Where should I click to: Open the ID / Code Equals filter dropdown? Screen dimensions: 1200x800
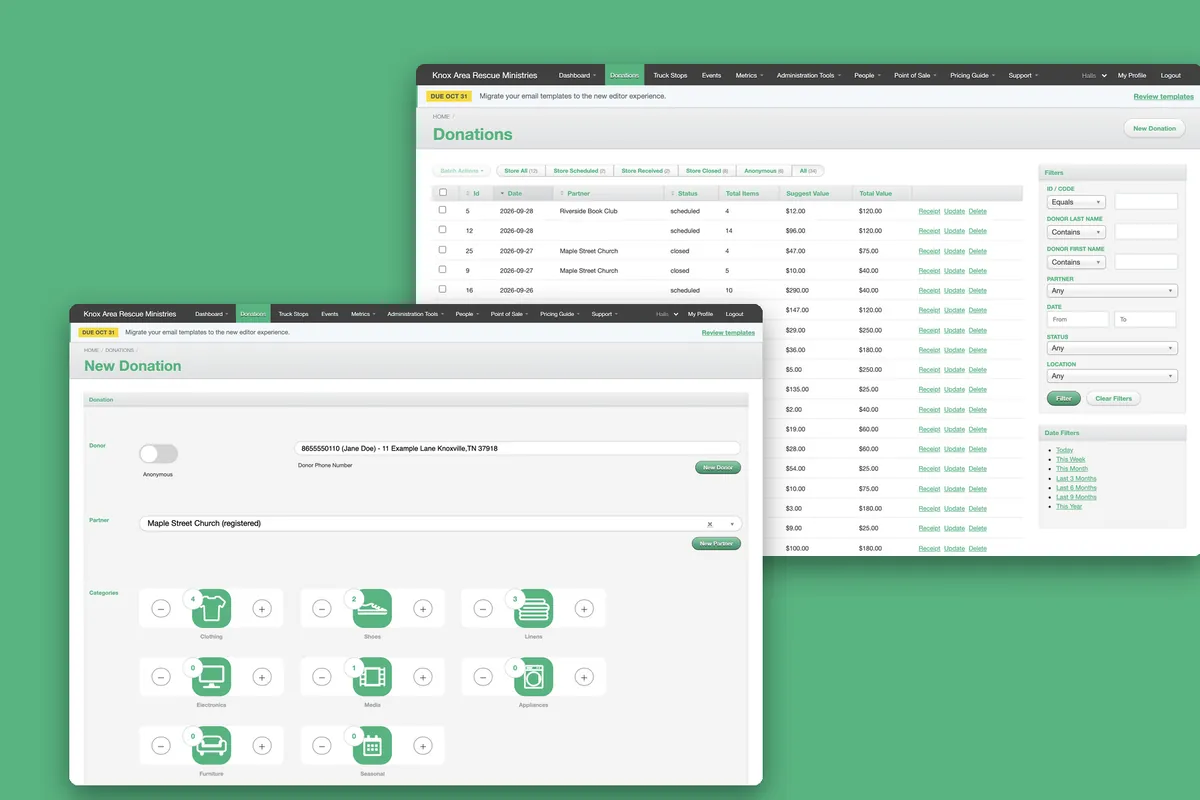click(x=1076, y=202)
